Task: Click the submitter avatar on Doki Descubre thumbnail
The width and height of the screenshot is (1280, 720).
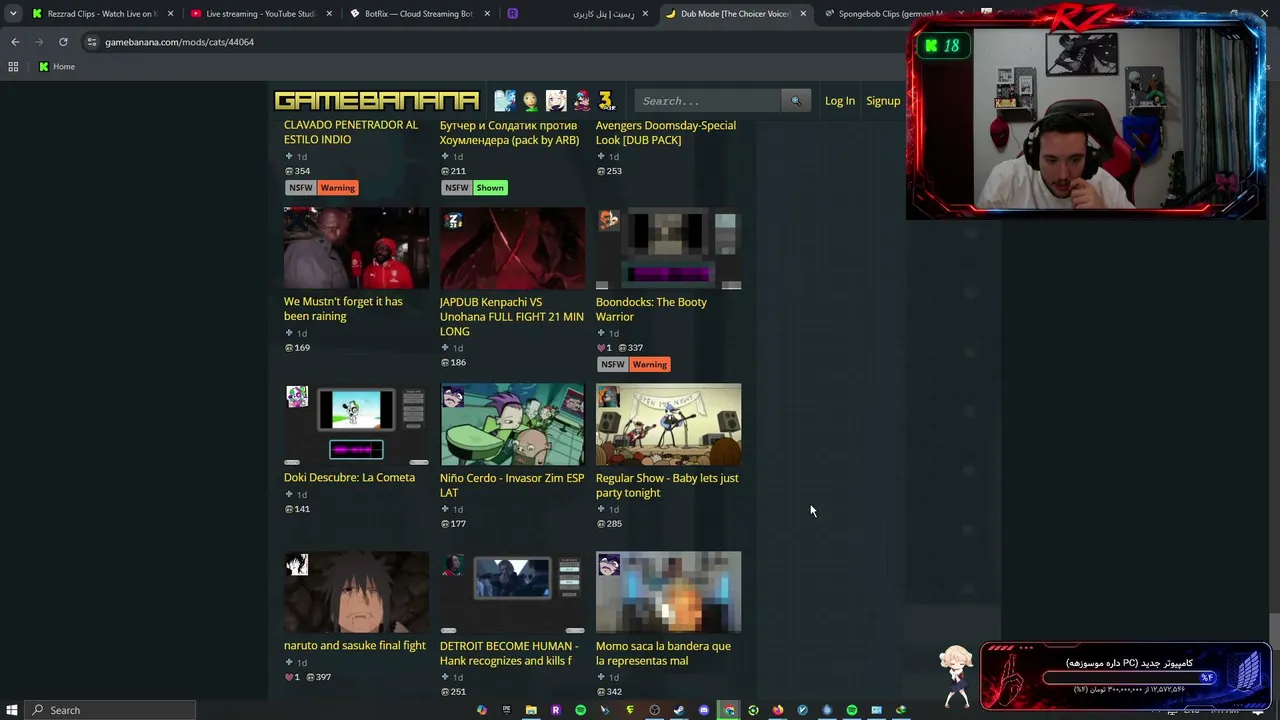Action: tap(297, 397)
